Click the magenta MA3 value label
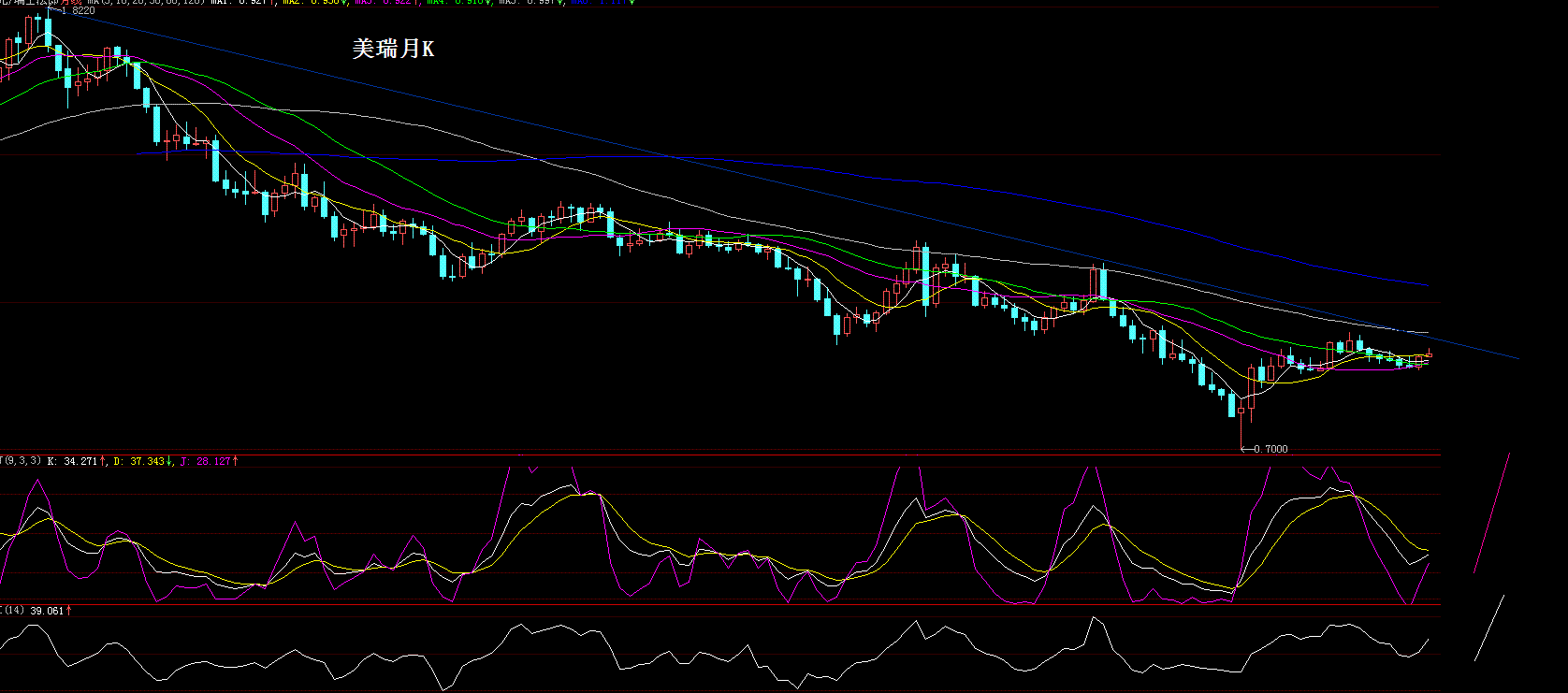The height and width of the screenshot is (693, 1568). coord(387,2)
